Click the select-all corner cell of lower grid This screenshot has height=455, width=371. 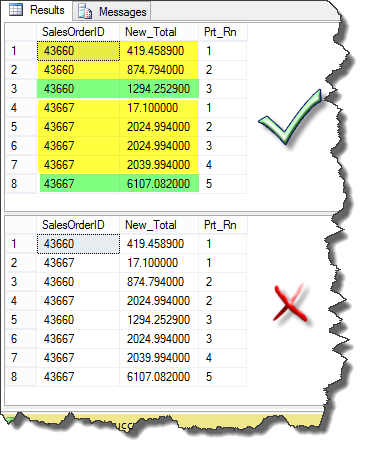pos(21,225)
